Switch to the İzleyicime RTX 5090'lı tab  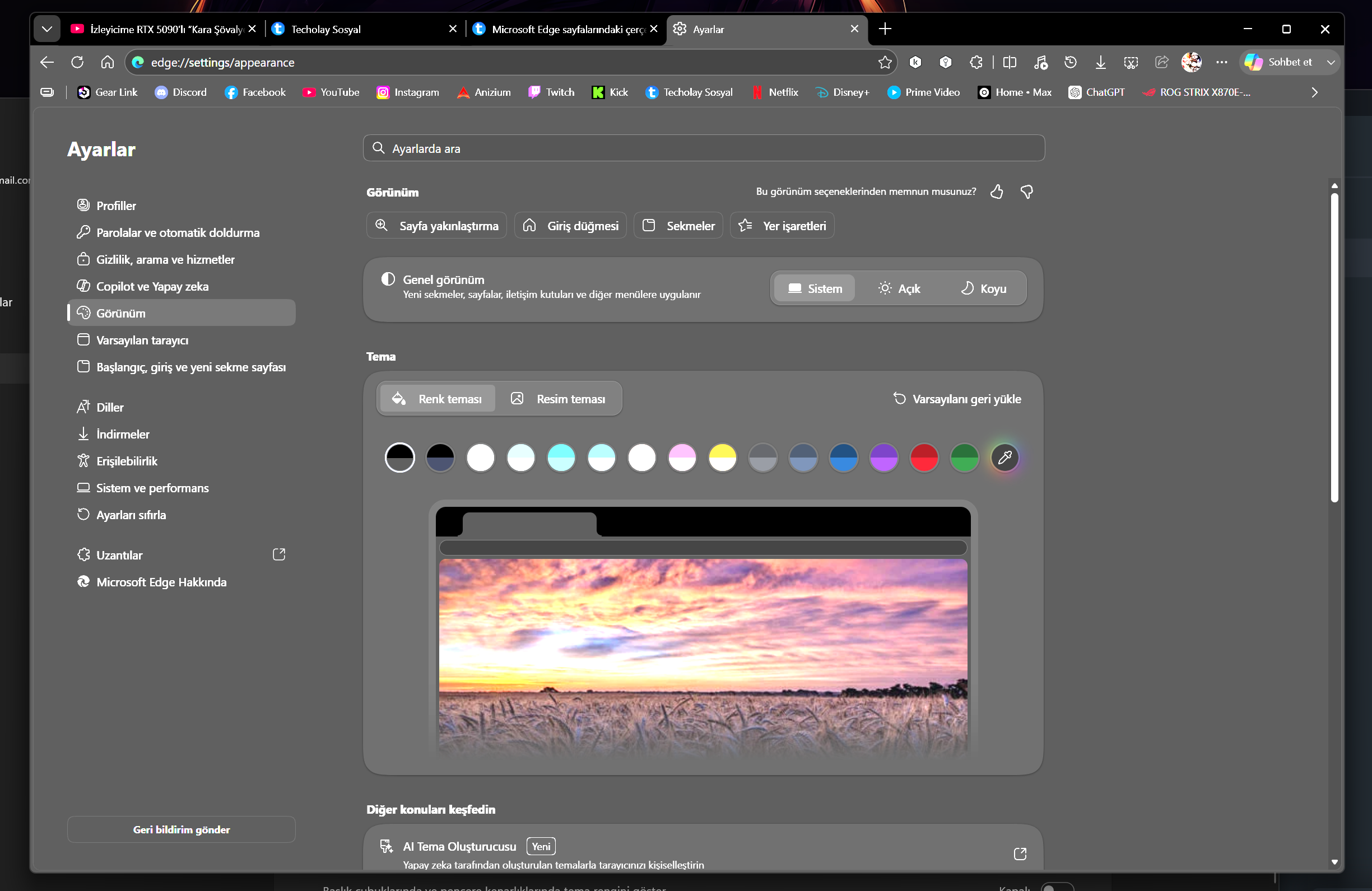pos(164,29)
